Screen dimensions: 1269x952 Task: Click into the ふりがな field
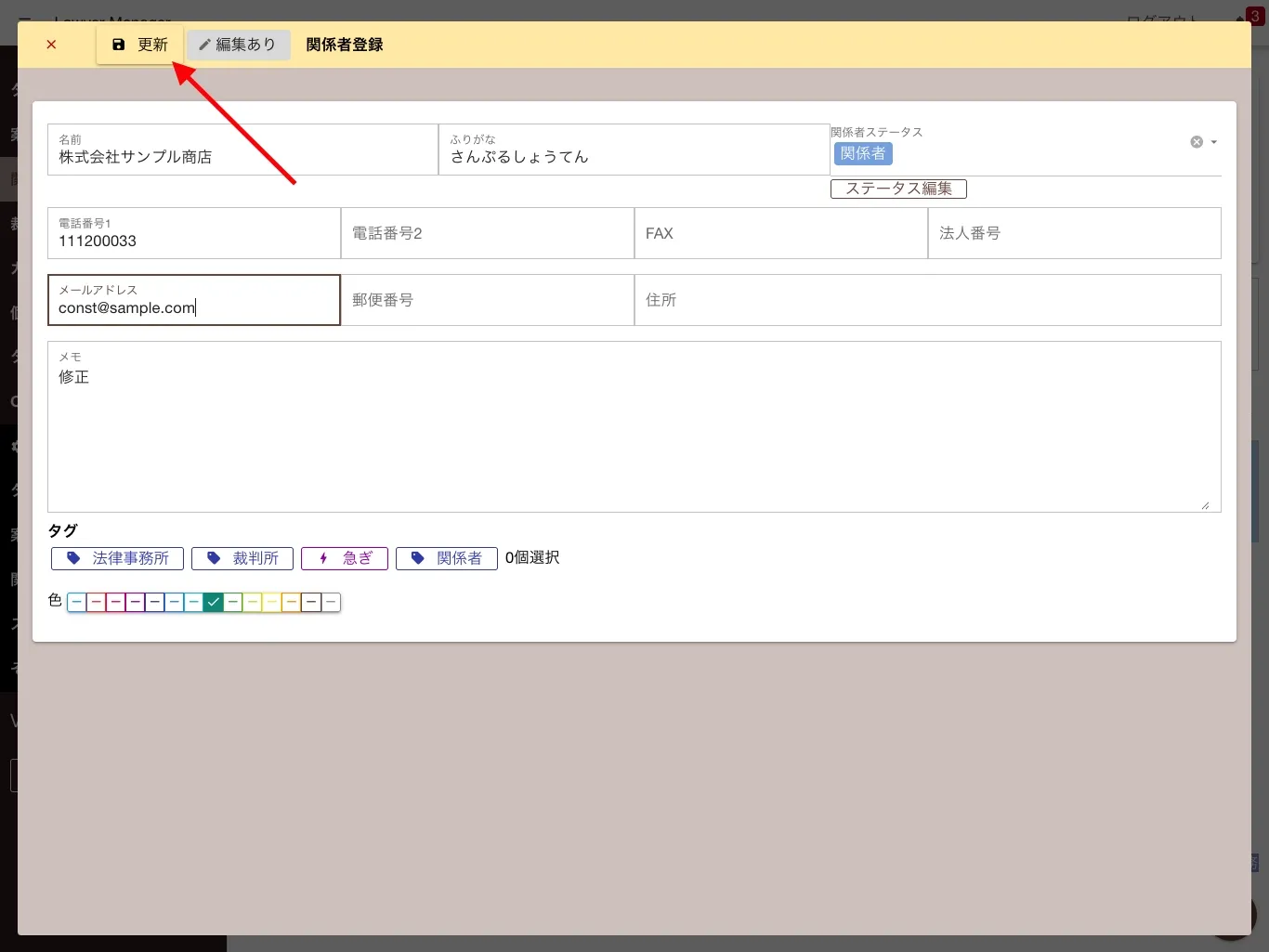click(634, 150)
